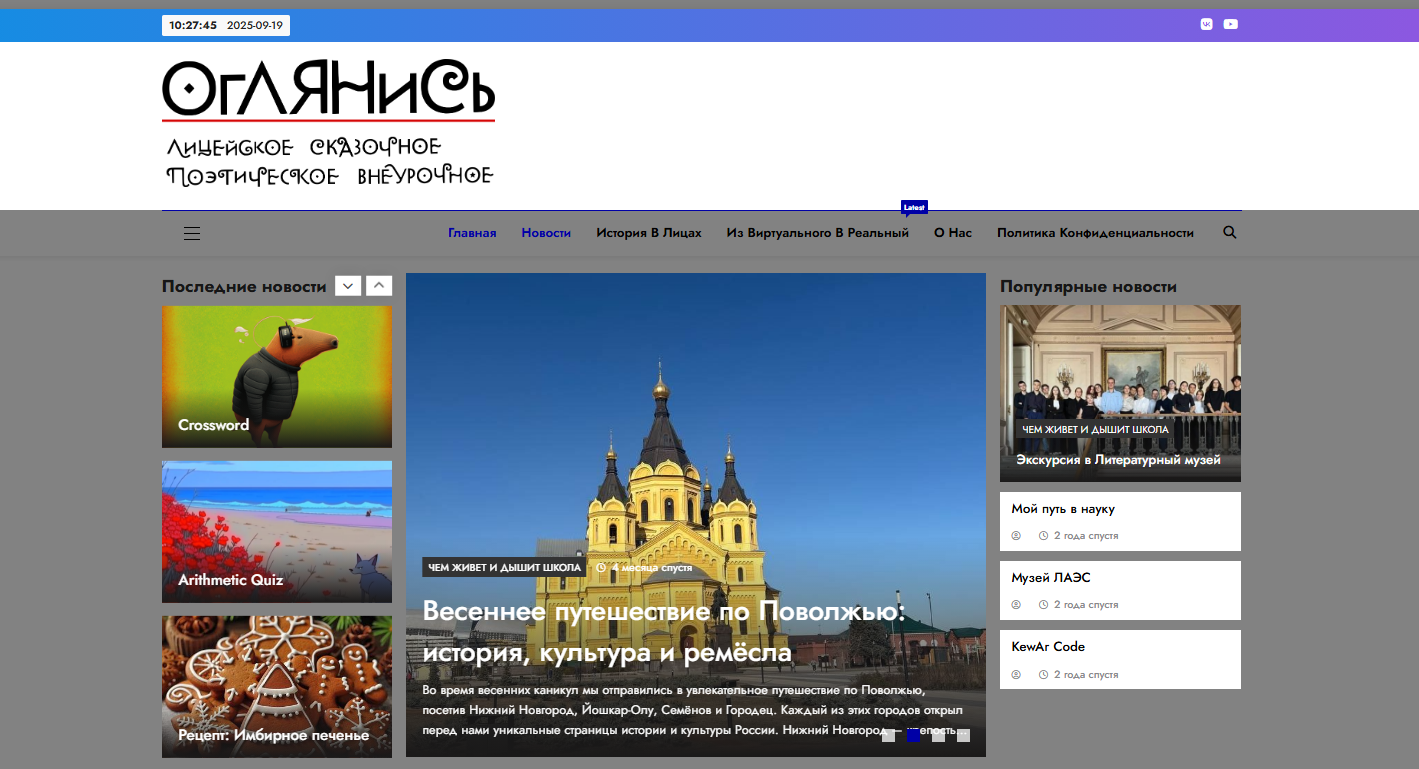The width and height of the screenshot is (1419, 769).
Task: Click clock icon under Мой путь в науку
Action: click(1043, 536)
